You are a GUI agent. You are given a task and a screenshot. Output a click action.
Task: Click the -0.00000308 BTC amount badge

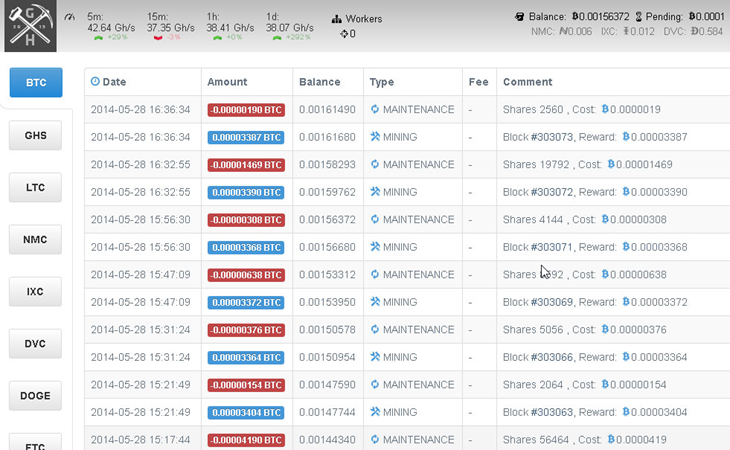(x=246, y=220)
